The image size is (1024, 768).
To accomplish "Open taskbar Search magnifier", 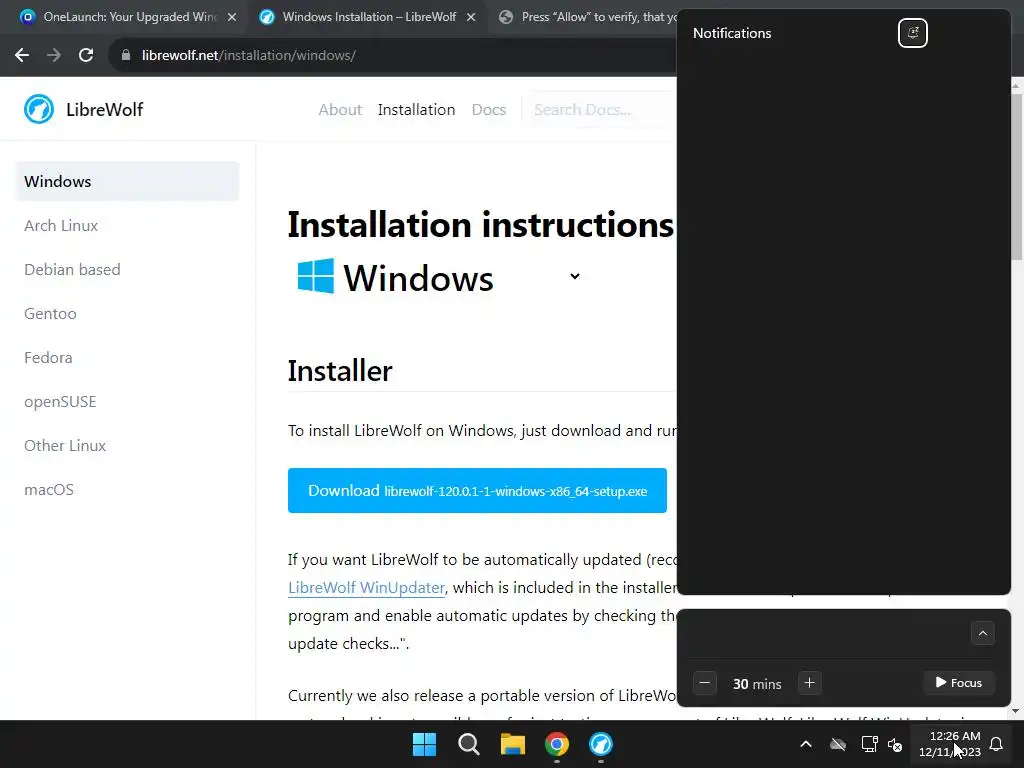I will [x=468, y=744].
